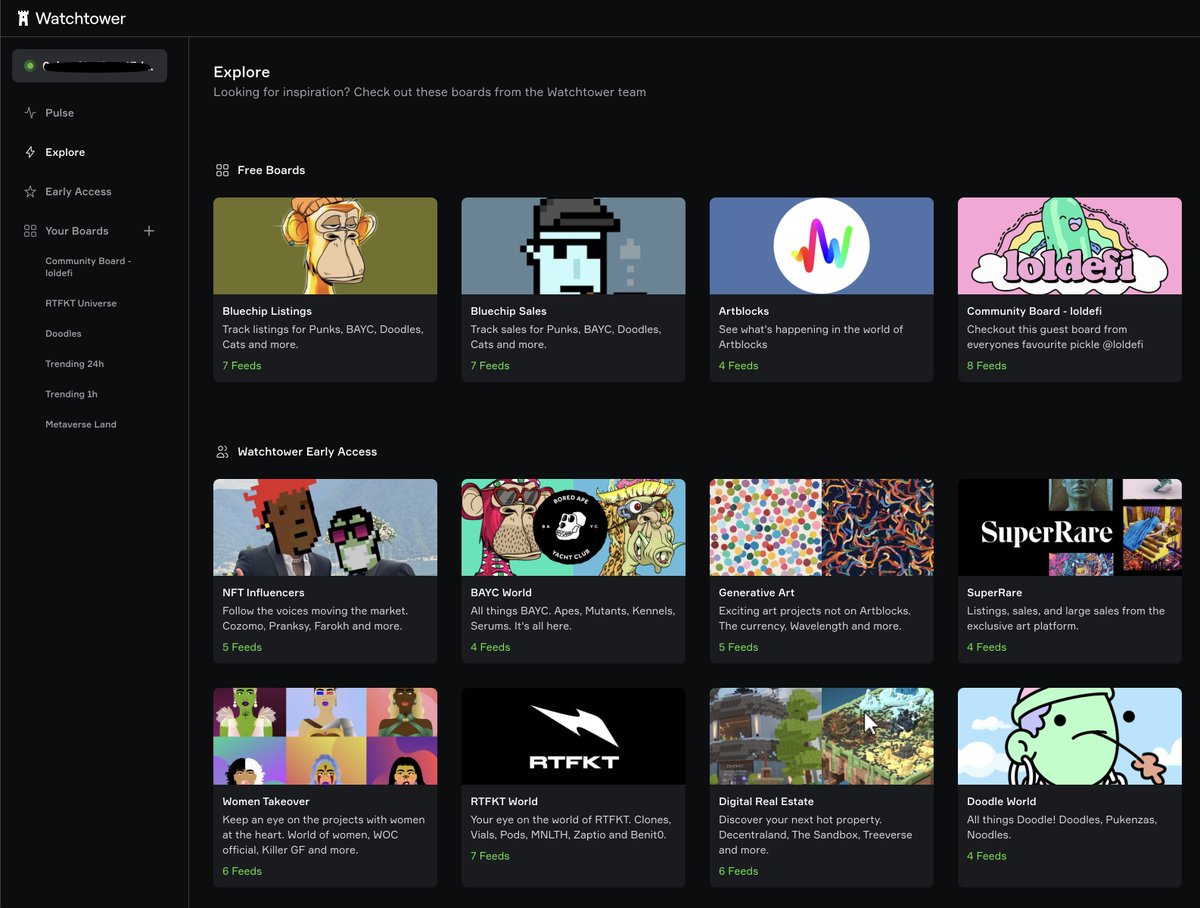Click the Explore page heading
Viewport: 1200px width, 908px height.
[242, 72]
